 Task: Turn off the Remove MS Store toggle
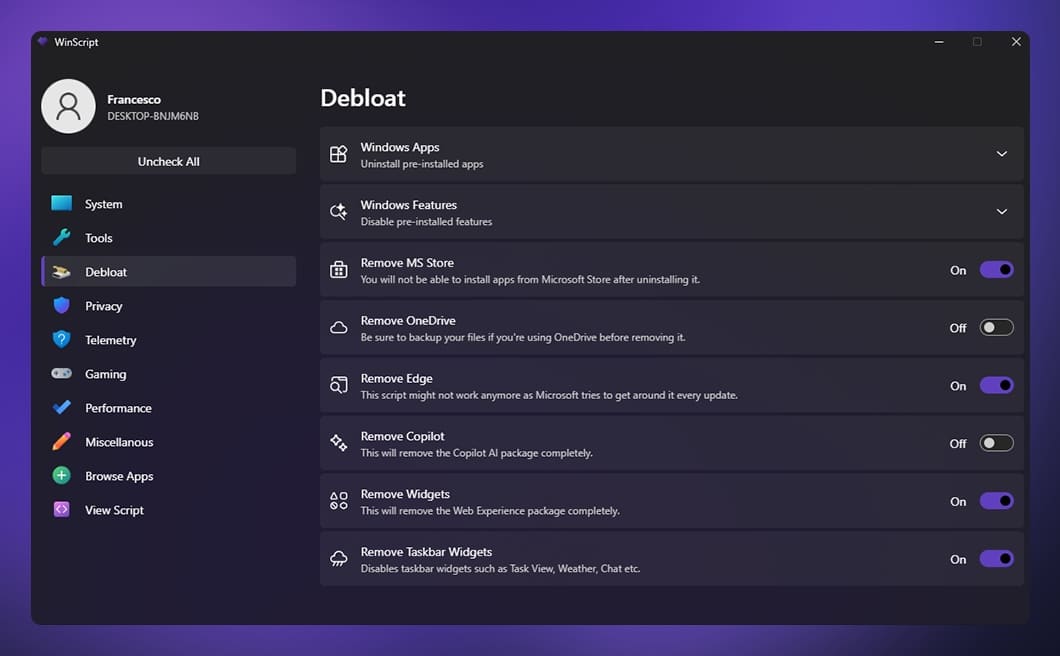pos(996,270)
